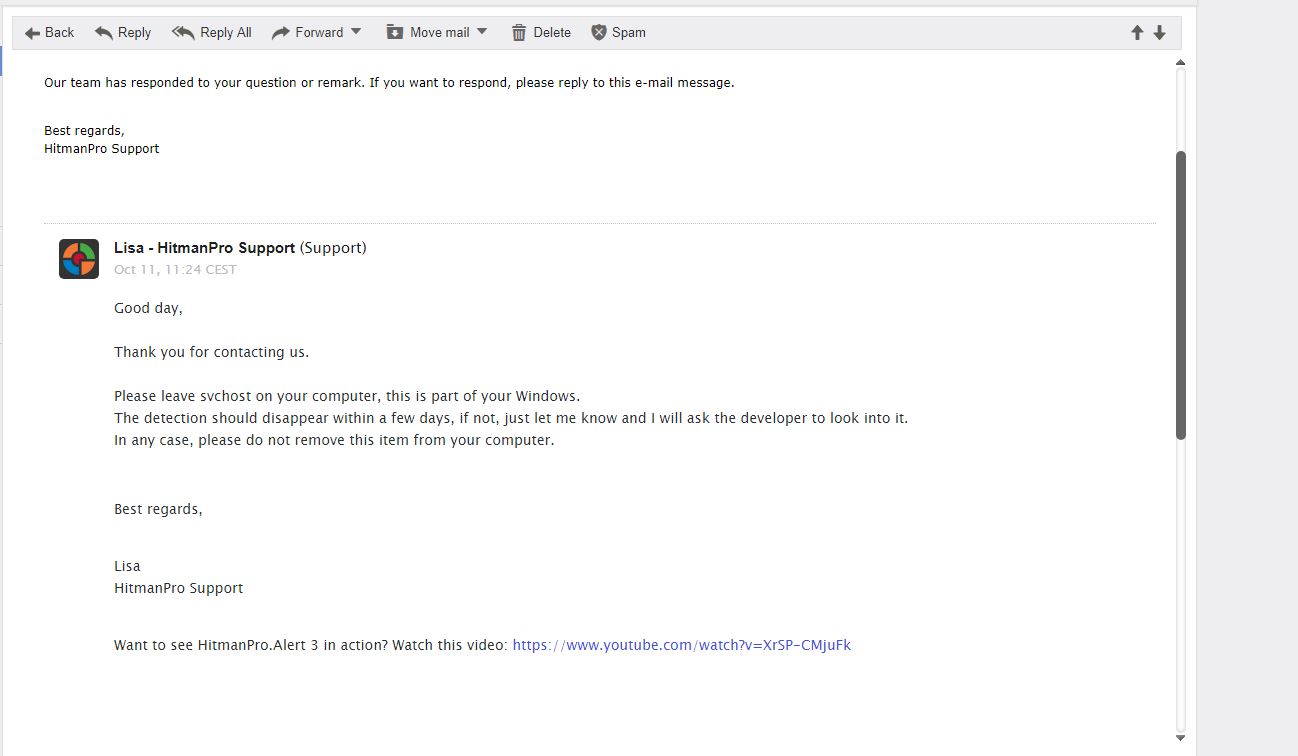Click the scrollbar down arrow at bottom
The width and height of the screenshot is (1298, 756).
tap(1180, 738)
